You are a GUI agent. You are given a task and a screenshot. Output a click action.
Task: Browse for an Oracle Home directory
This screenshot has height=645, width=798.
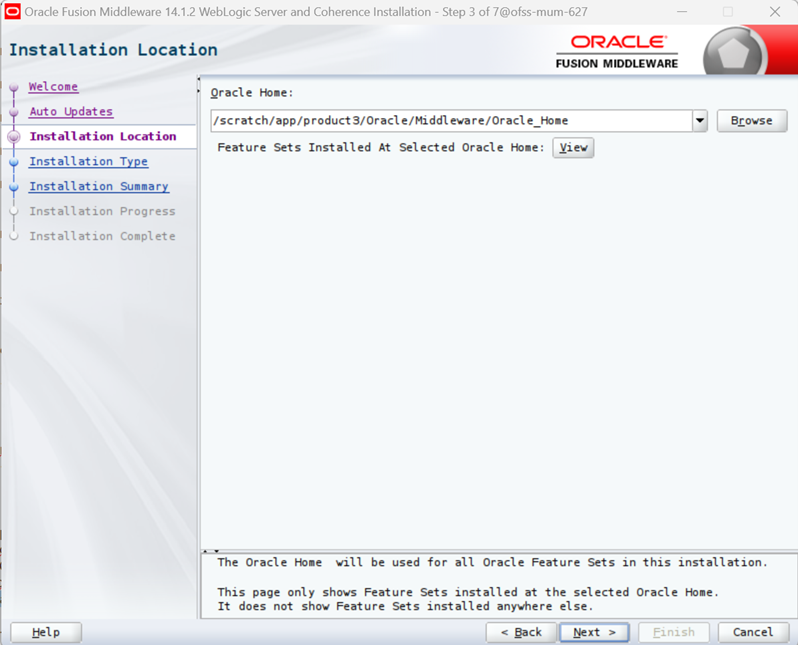coord(752,121)
